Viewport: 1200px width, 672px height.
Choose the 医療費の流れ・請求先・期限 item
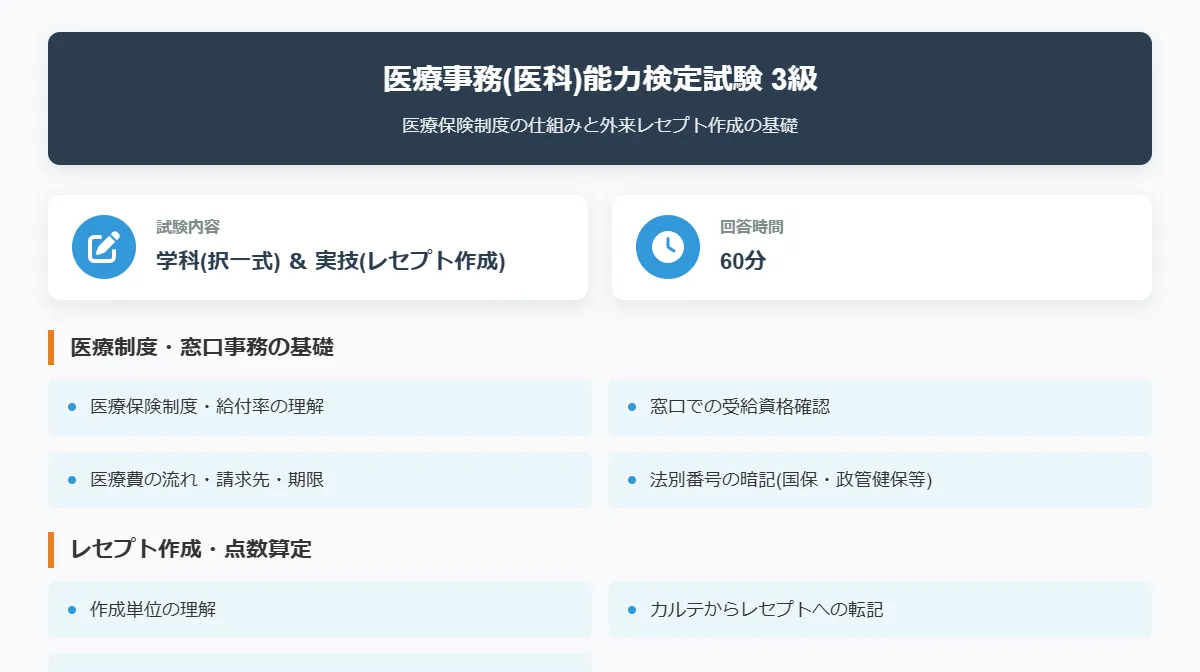click(x=320, y=480)
